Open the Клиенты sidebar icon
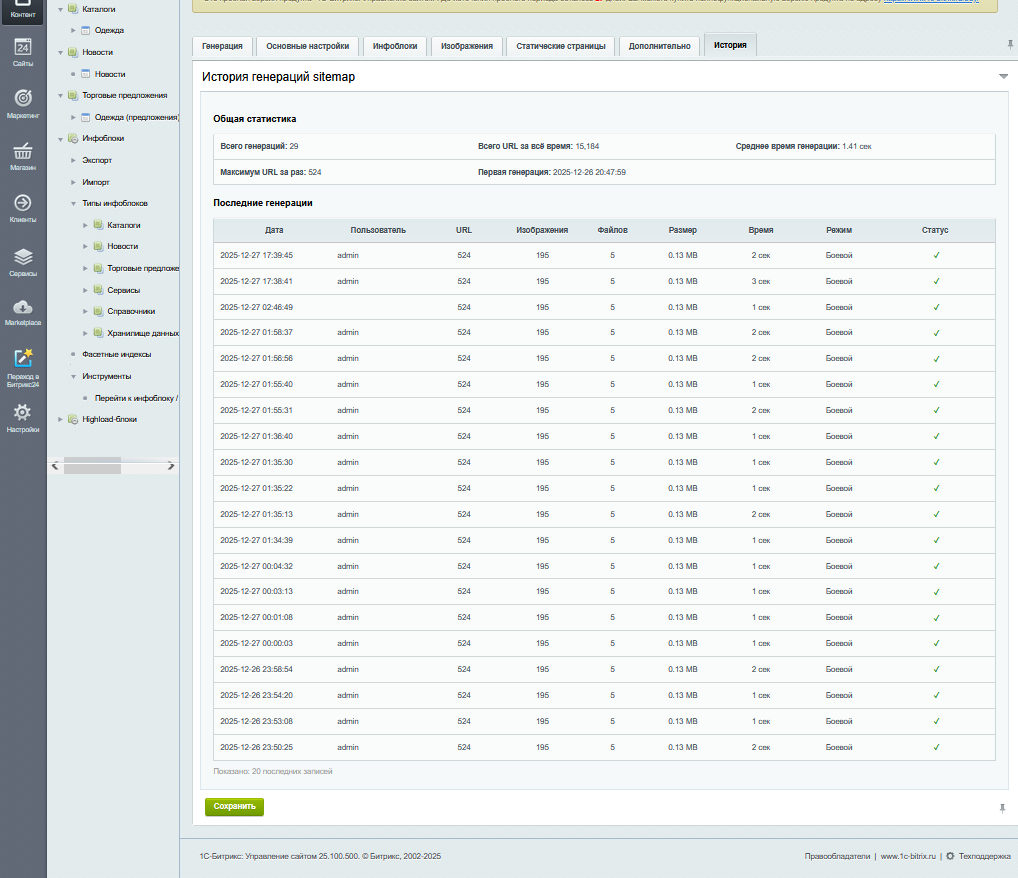 point(23,207)
